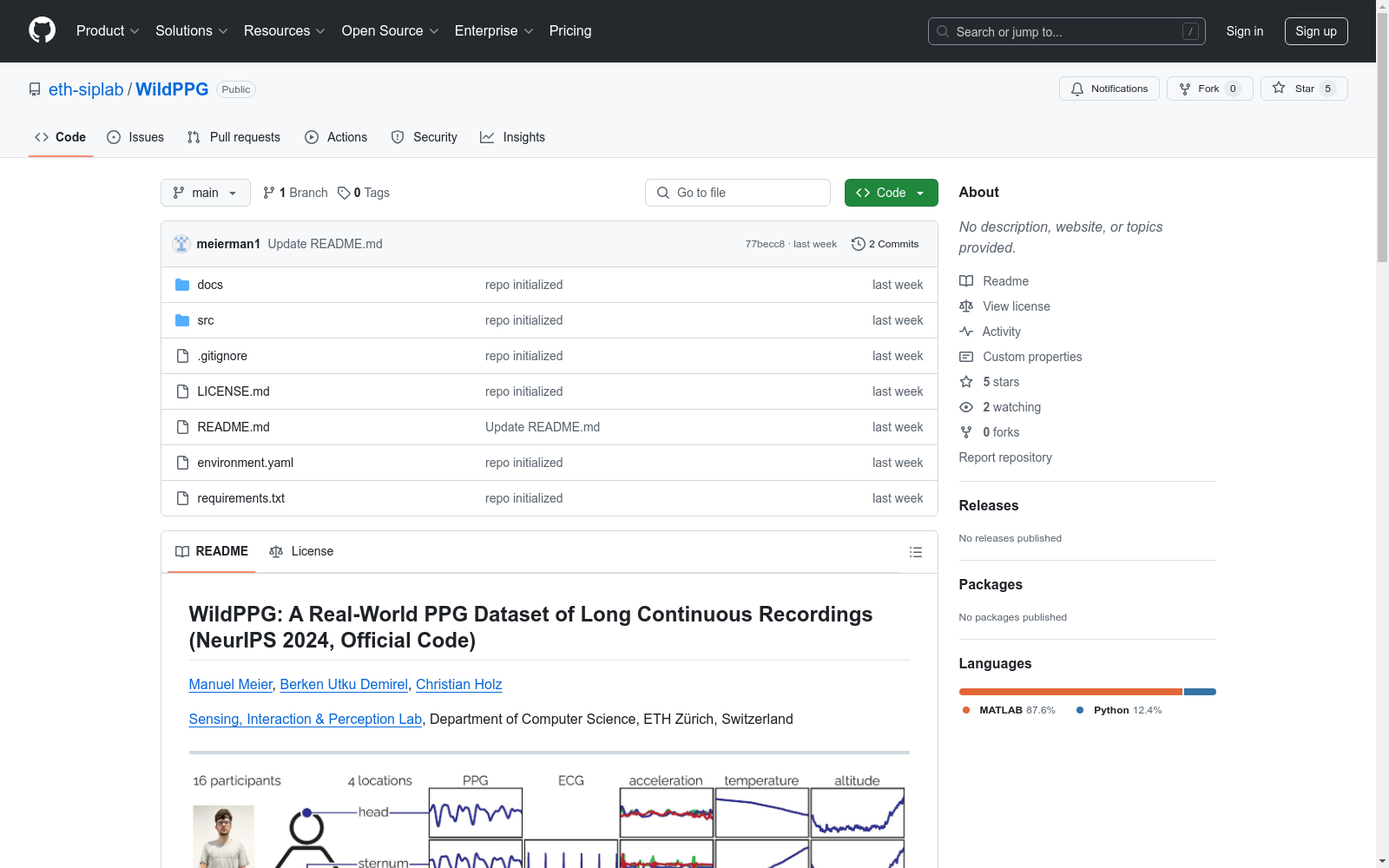Click the Python 12.4% language label

pos(1119,710)
